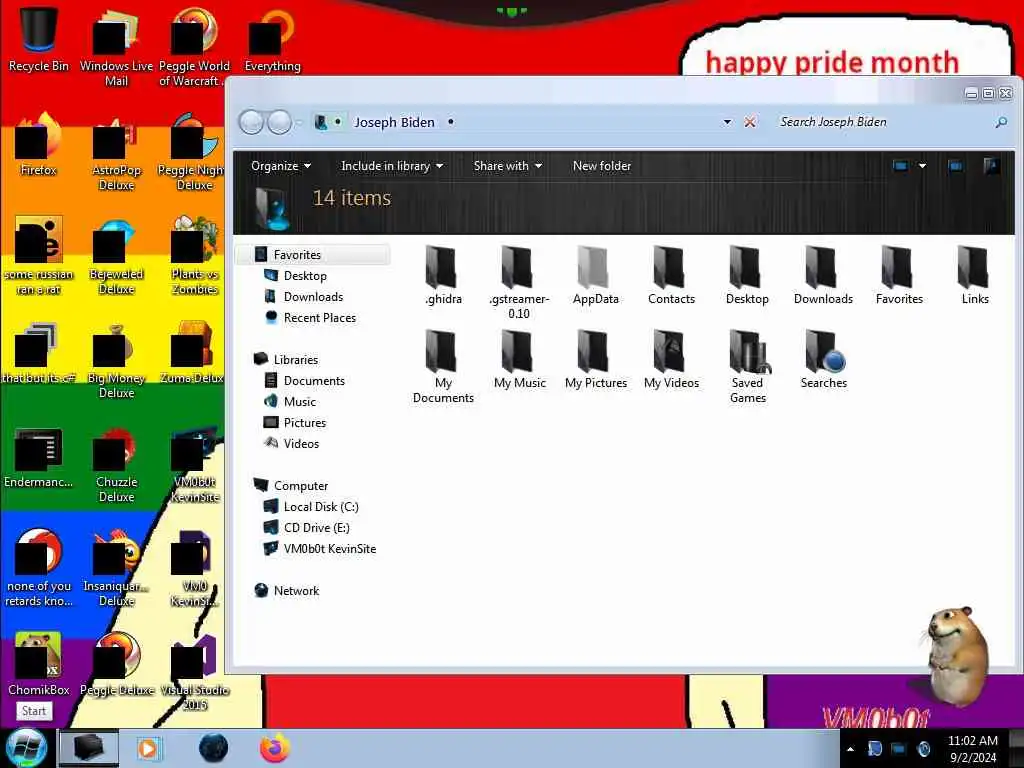Open Videos library in navigation pane

301,443
